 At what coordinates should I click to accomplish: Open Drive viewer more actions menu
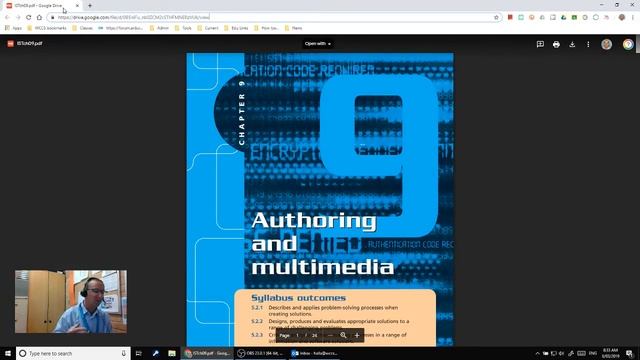click(588, 44)
